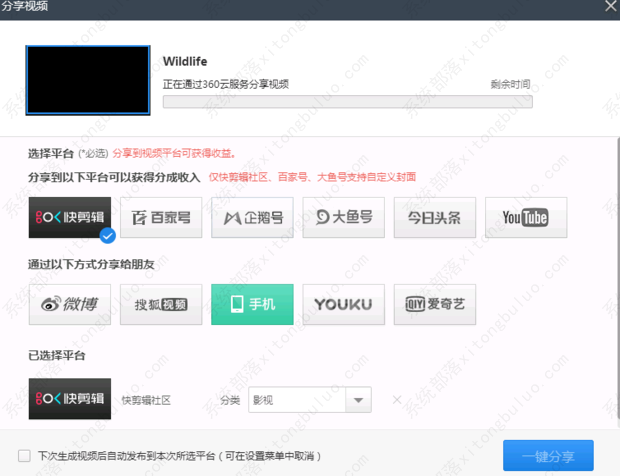The image size is (620, 476).
Task: Choose the 百家号 platform
Action: tap(161, 217)
